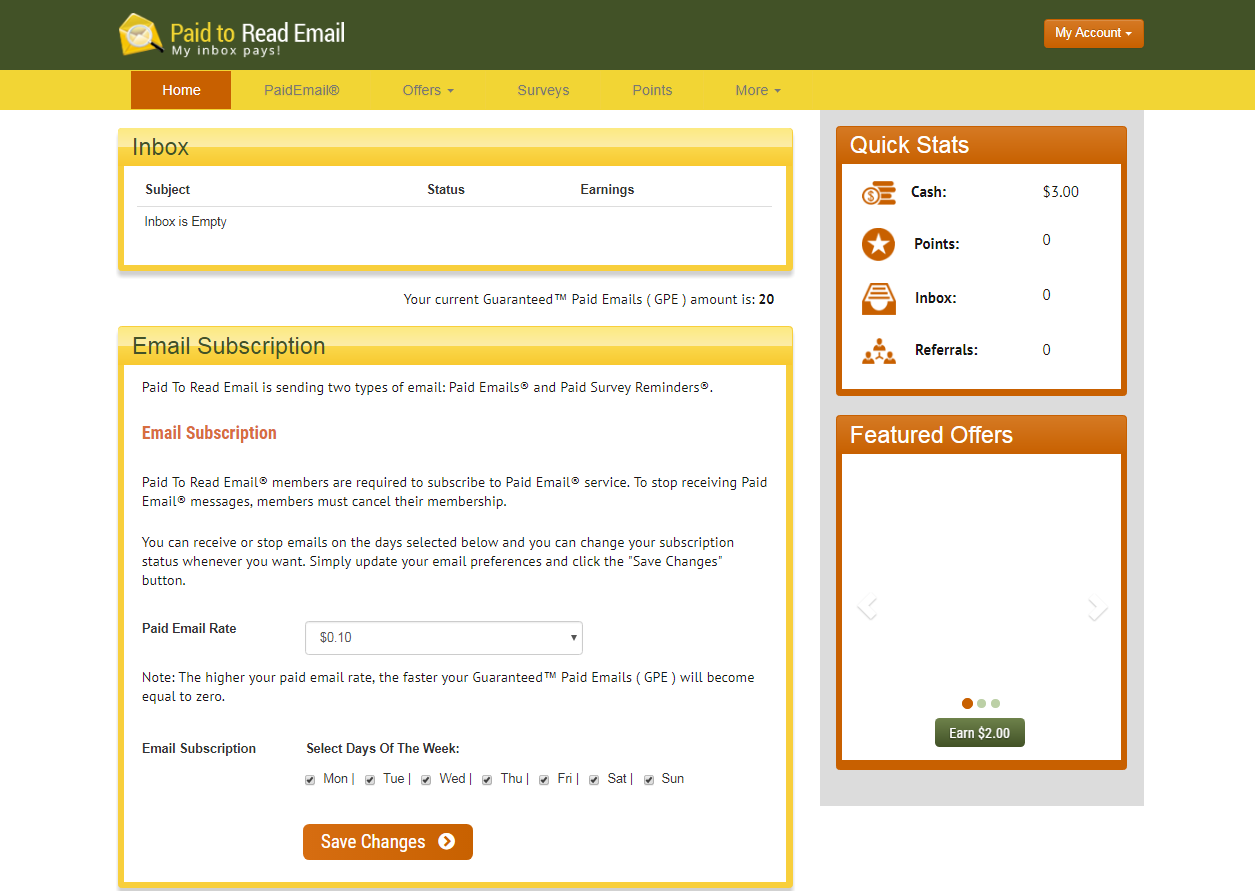
Task: Select the third carousel indicator dot
Action: point(995,703)
